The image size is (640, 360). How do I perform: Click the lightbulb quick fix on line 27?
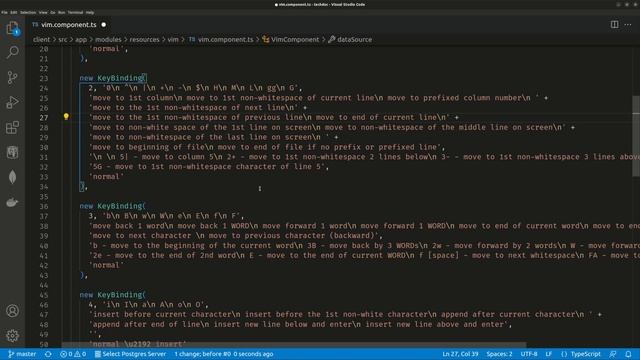click(66, 117)
